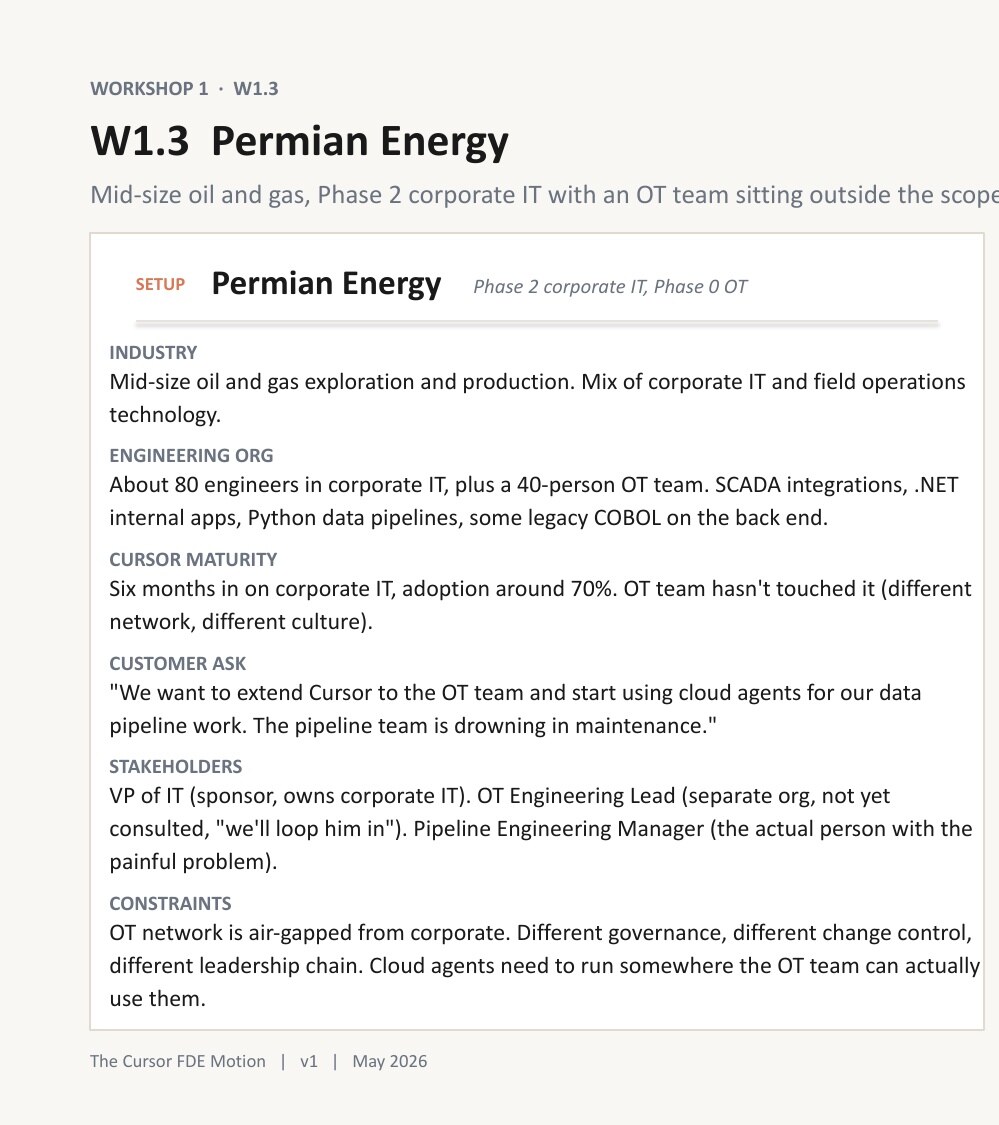
Task: Click the orange SETUP label
Action: pos(160,284)
